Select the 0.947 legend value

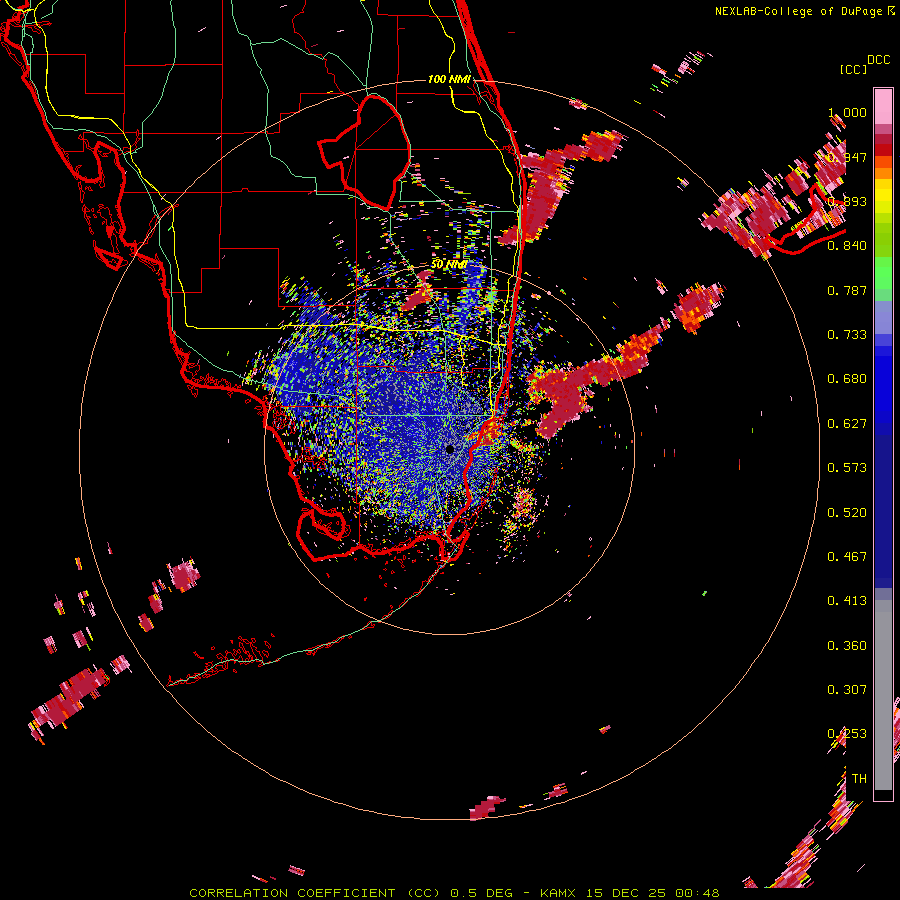[847, 157]
